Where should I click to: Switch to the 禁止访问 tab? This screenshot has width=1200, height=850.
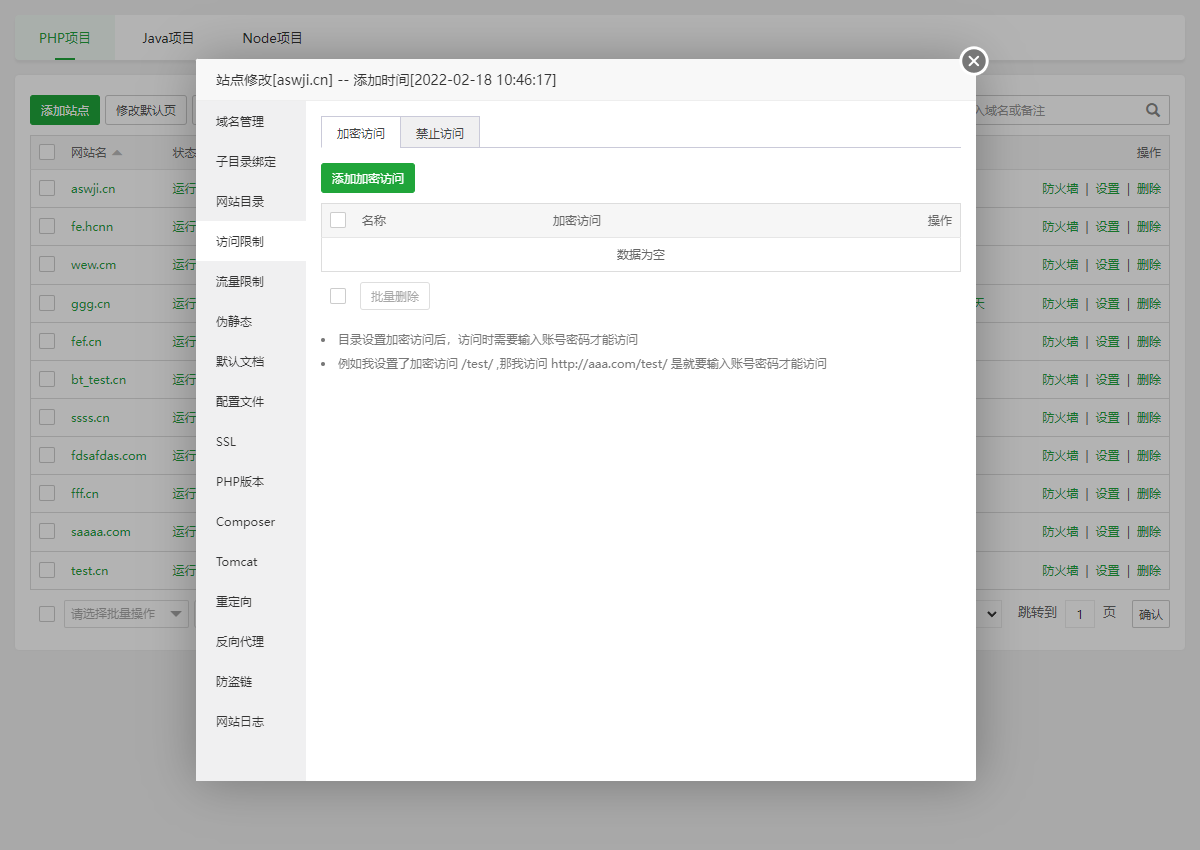[x=440, y=131]
